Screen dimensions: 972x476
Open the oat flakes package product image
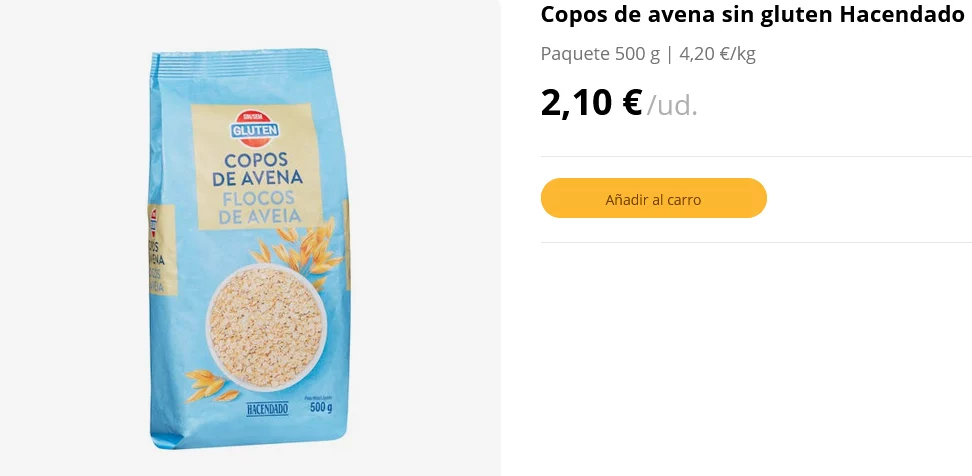click(249, 248)
